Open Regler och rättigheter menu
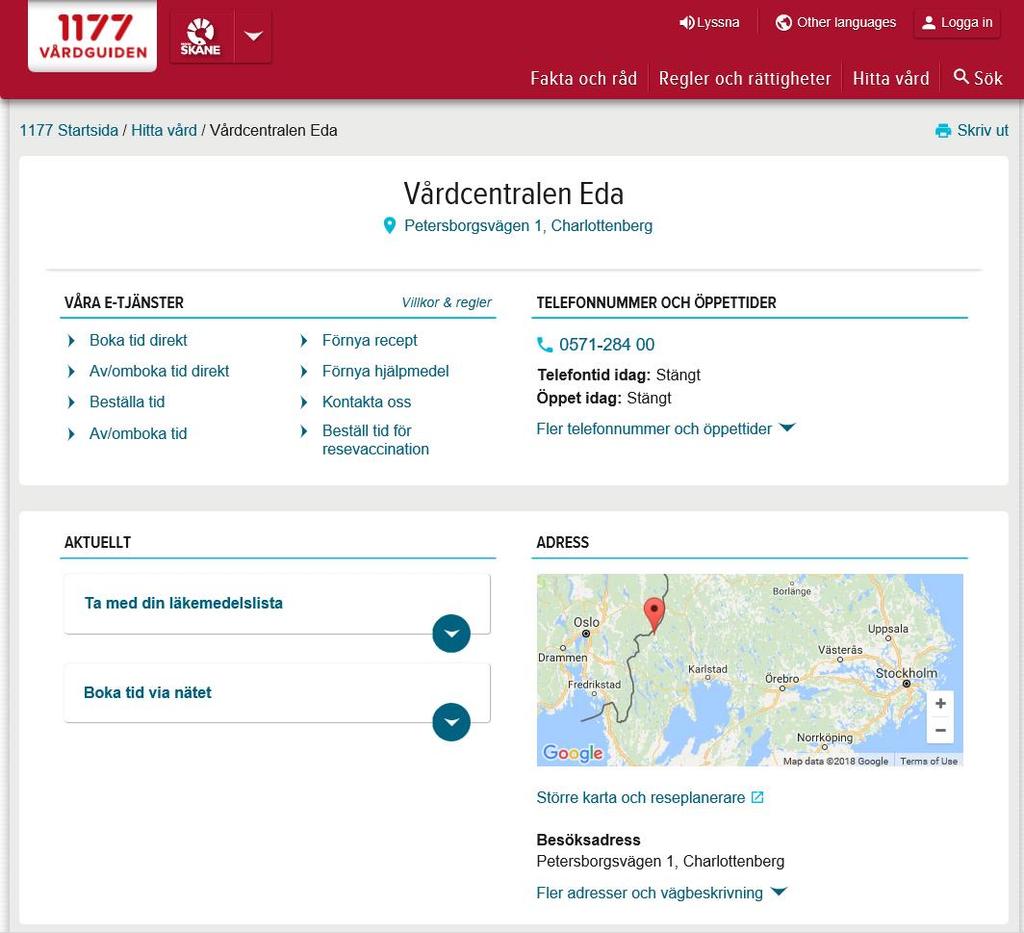1024x933 pixels. pyautogui.click(x=744, y=79)
